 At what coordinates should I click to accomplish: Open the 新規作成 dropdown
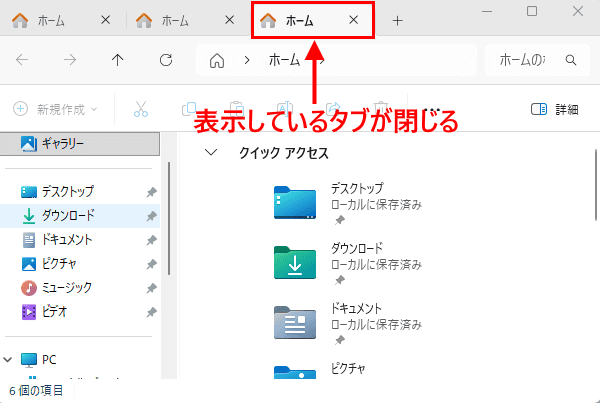[x=55, y=109]
